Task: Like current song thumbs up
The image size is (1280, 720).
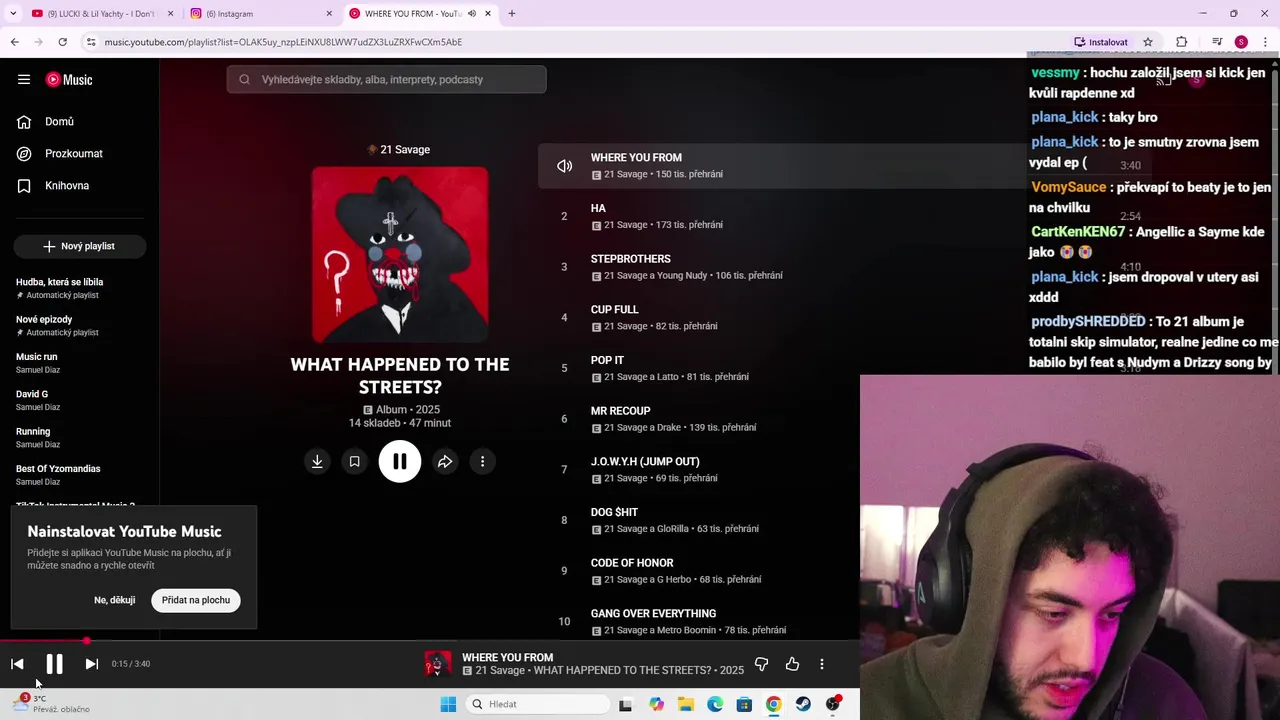Action: point(792,664)
